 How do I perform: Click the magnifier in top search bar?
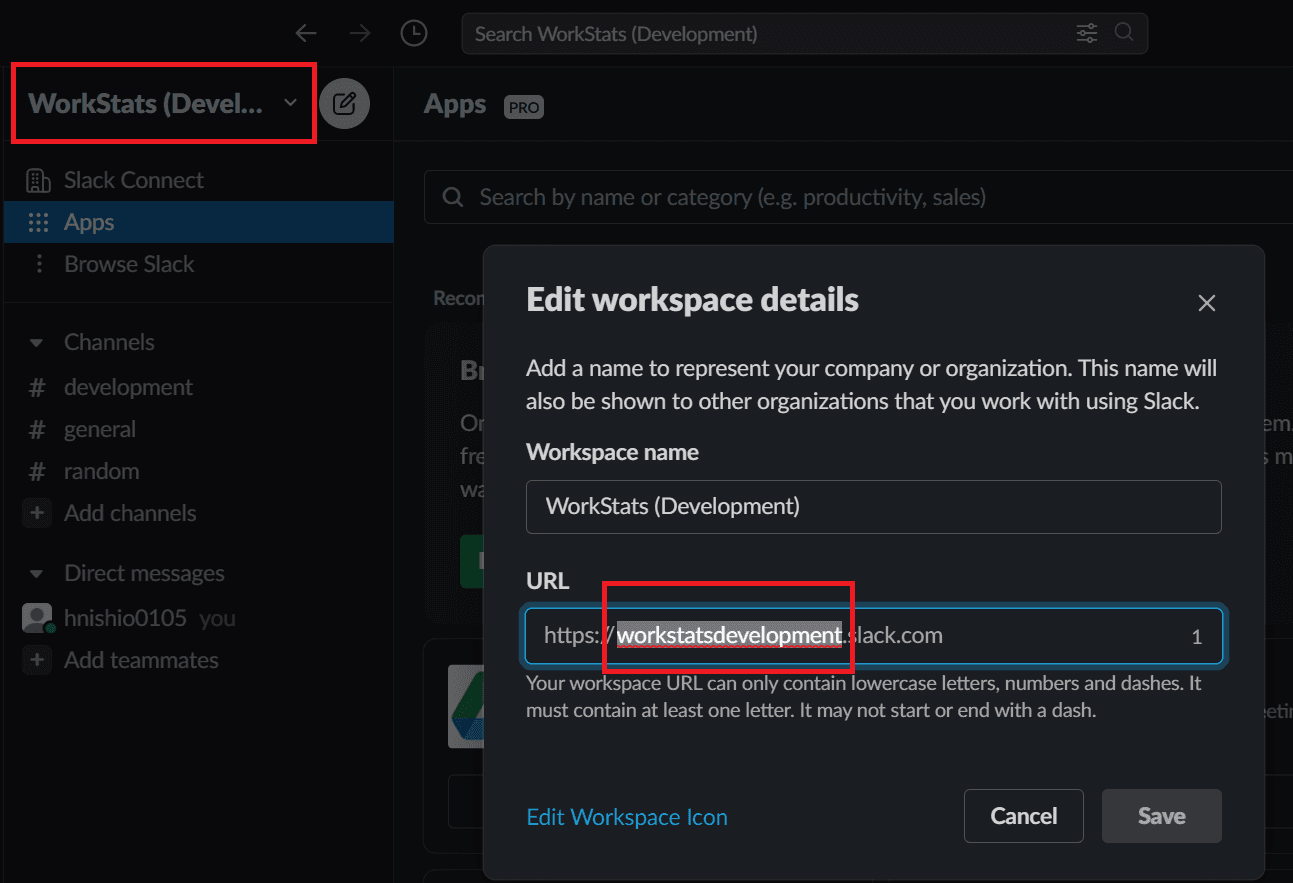[1124, 33]
